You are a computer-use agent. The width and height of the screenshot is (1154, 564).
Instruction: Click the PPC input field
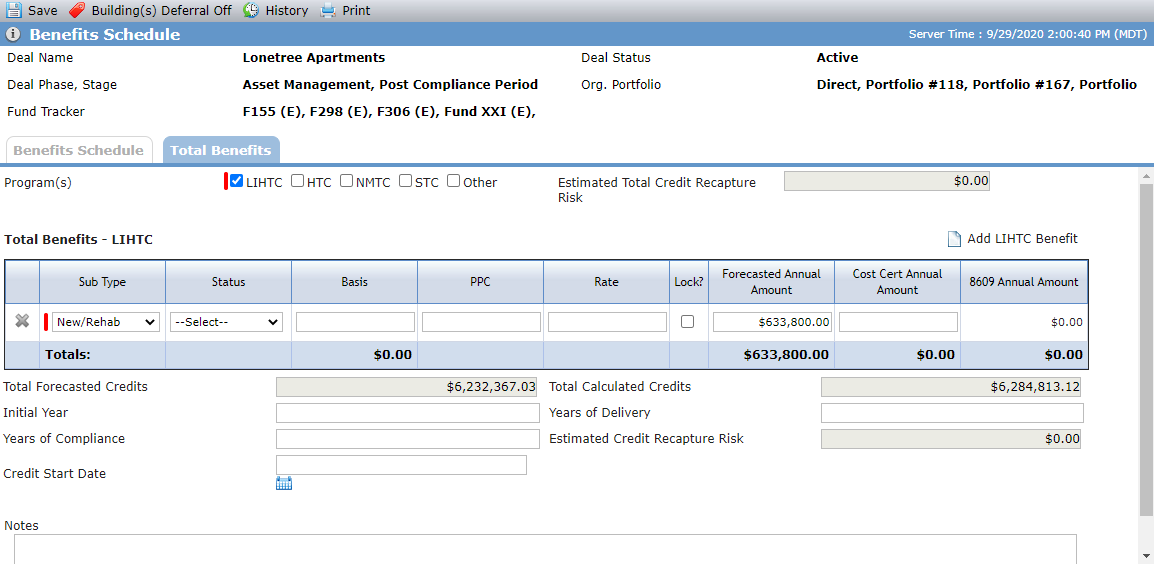481,322
